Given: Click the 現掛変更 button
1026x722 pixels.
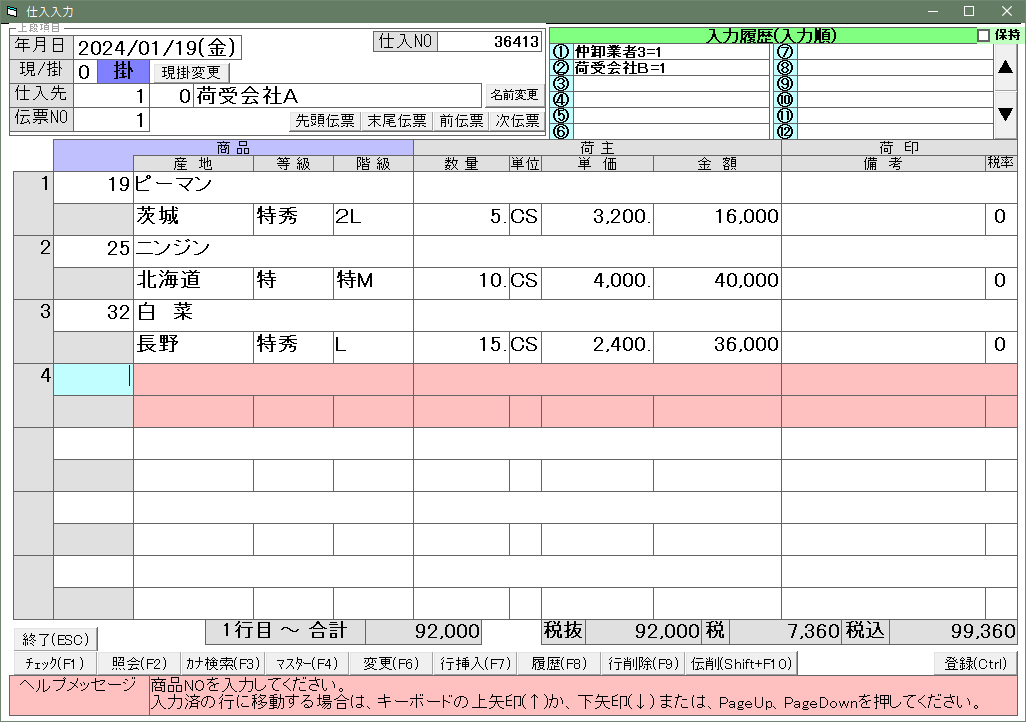Looking at the screenshot, I should pos(190,72).
